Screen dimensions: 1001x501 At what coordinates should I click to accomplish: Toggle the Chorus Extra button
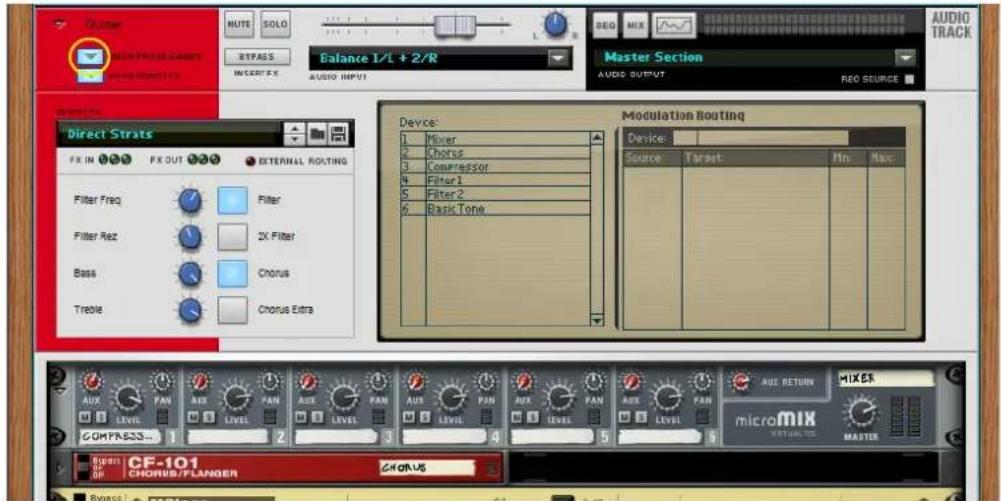coord(232,310)
